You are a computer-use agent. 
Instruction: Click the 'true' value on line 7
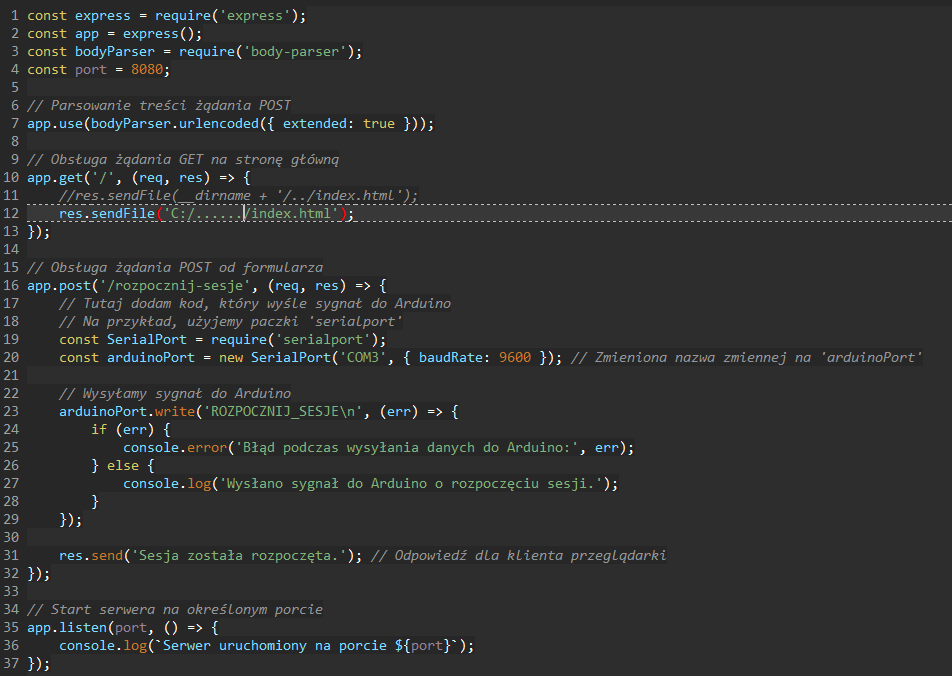pos(377,123)
